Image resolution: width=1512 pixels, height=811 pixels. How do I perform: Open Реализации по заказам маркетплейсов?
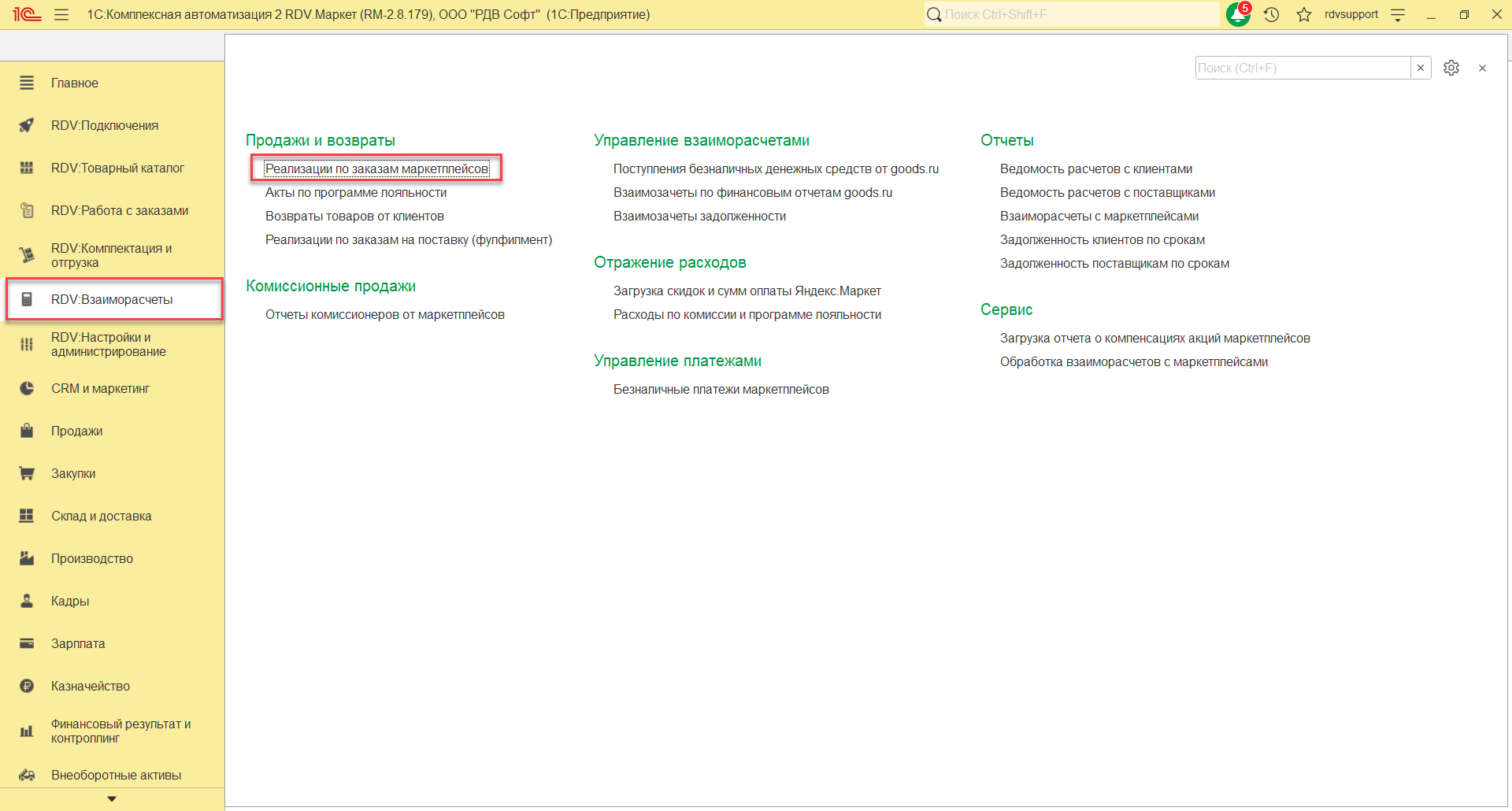376,168
